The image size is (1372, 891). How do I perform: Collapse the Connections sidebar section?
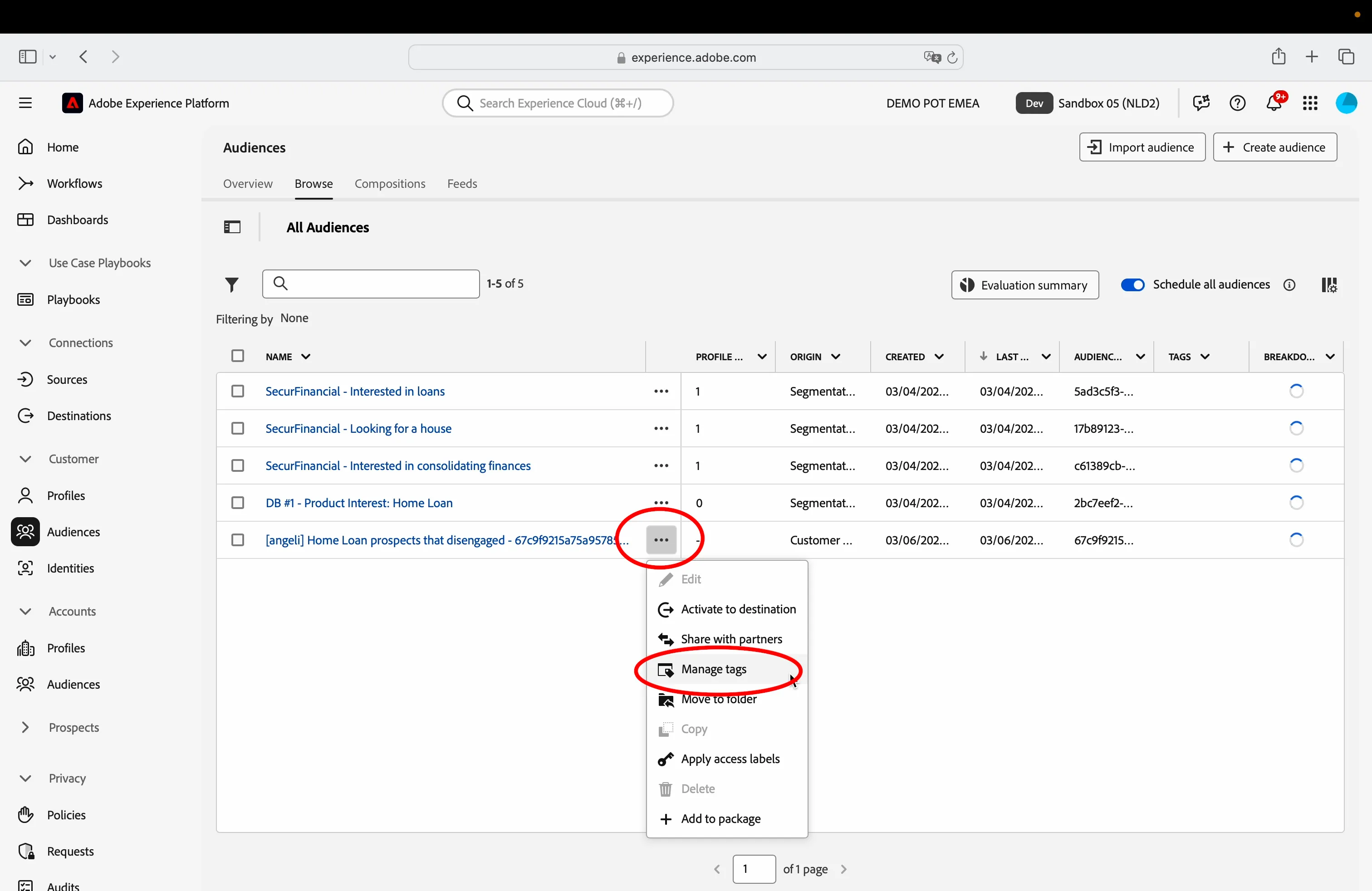pyautogui.click(x=25, y=343)
